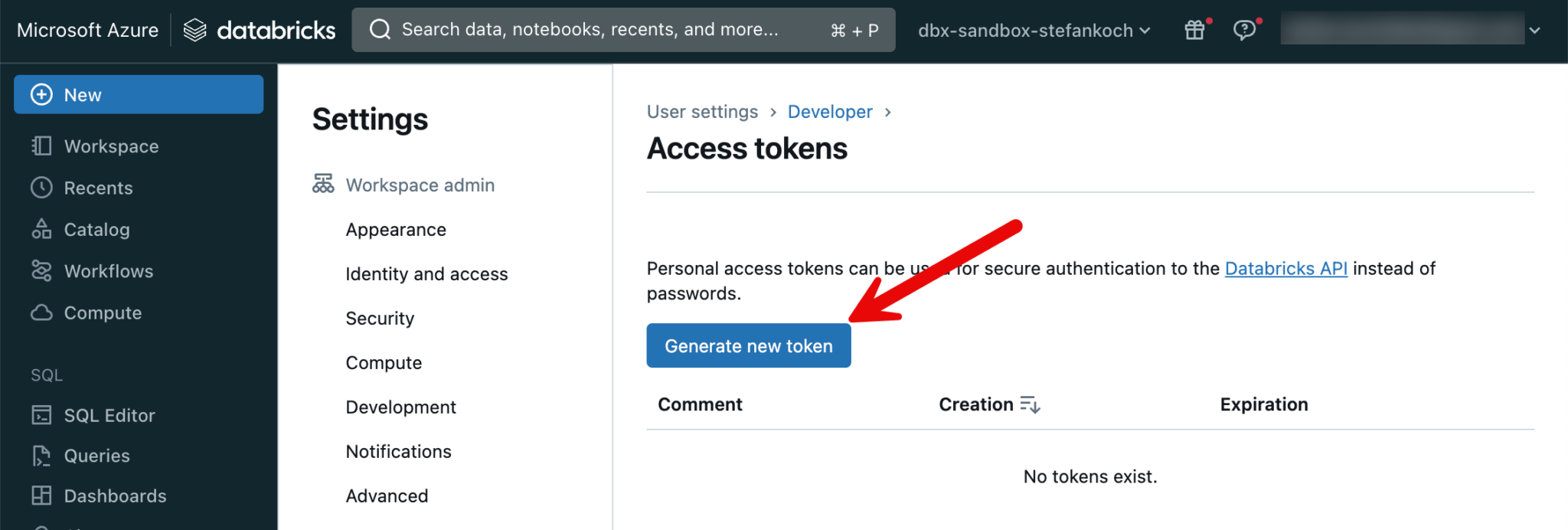Click the Catalog shapes icon
This screenshot has height=530, width=1568.
pos(41,229)
